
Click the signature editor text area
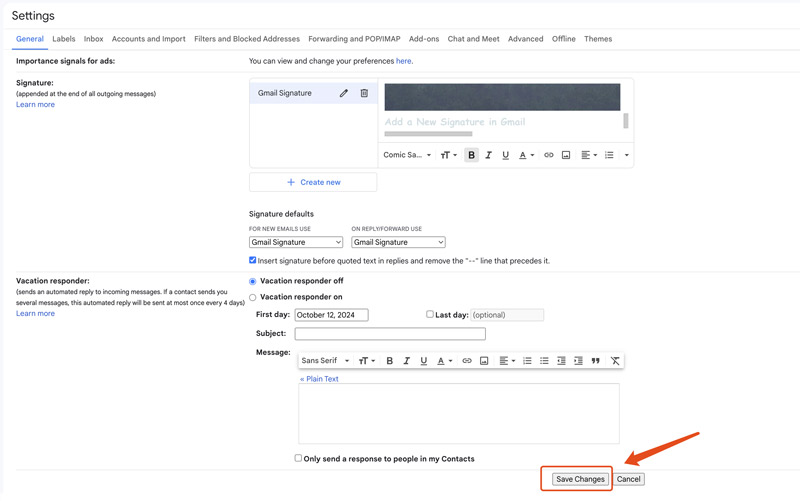click(503, 110)
